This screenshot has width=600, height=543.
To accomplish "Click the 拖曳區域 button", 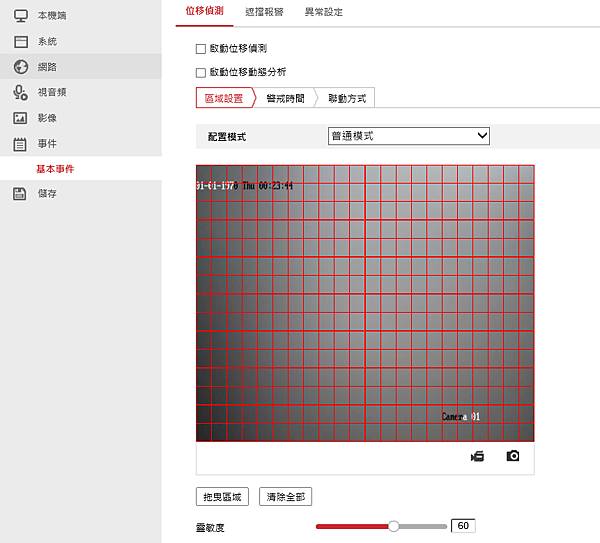I will click(x=222, y=497).
